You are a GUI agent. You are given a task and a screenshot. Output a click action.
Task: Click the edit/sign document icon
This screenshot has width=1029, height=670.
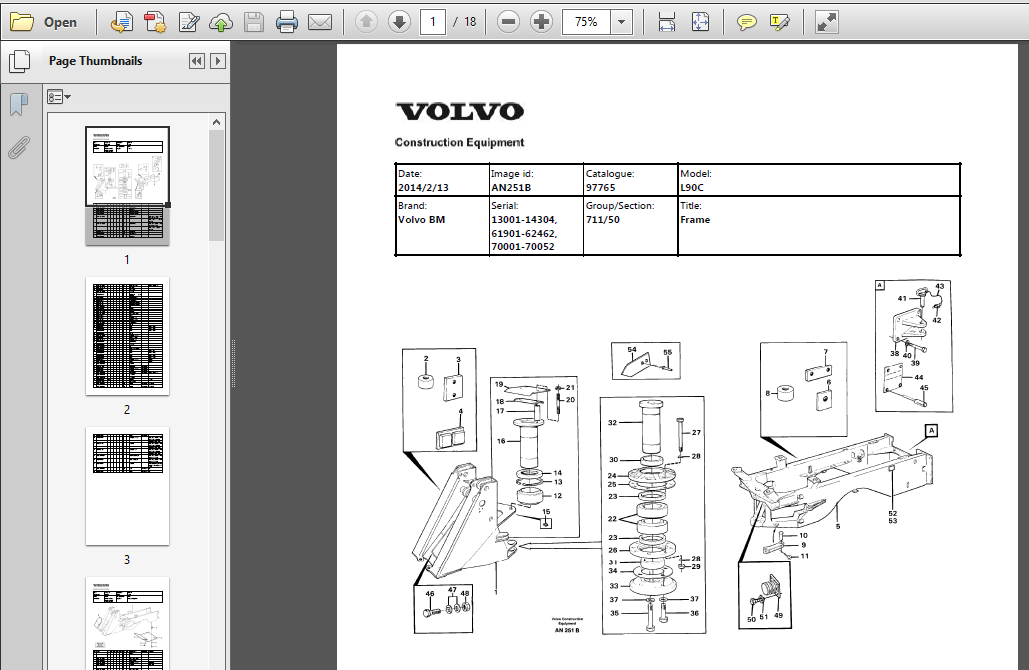[189, 22]
